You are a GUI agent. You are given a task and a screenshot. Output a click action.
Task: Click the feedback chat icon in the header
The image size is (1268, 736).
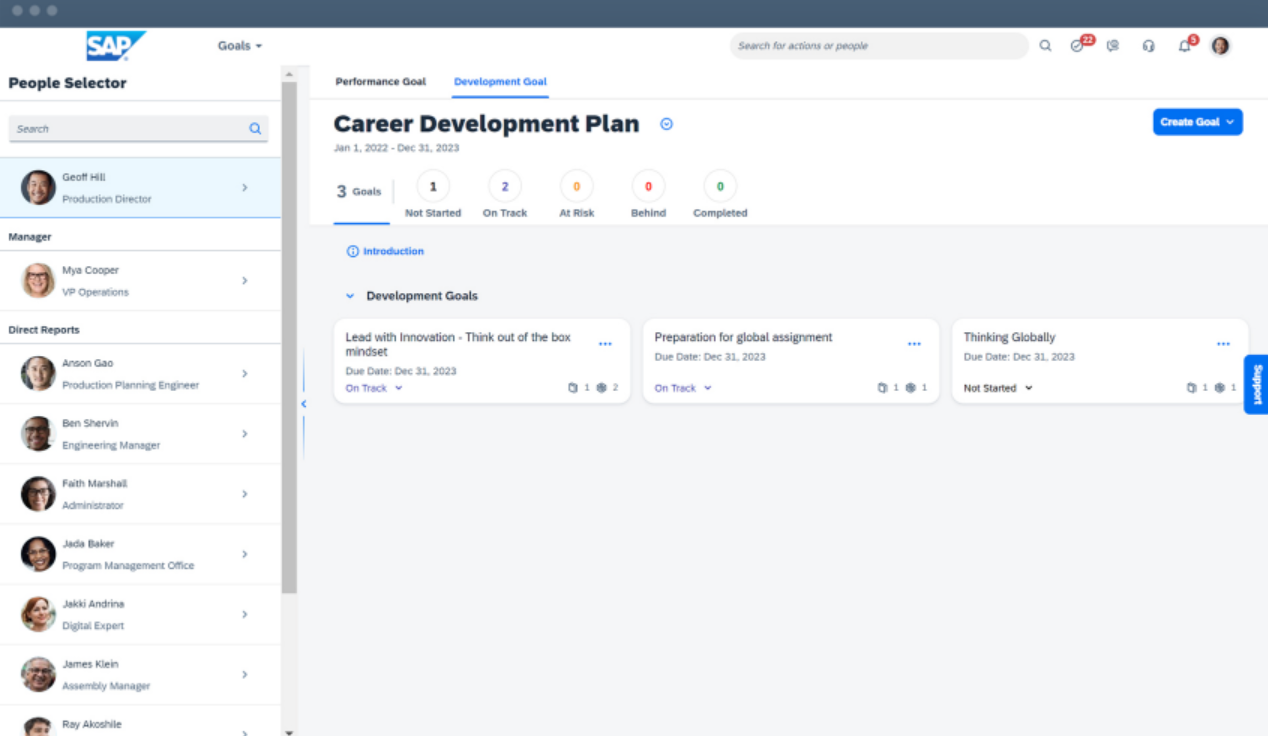[x=1113, y=45]
